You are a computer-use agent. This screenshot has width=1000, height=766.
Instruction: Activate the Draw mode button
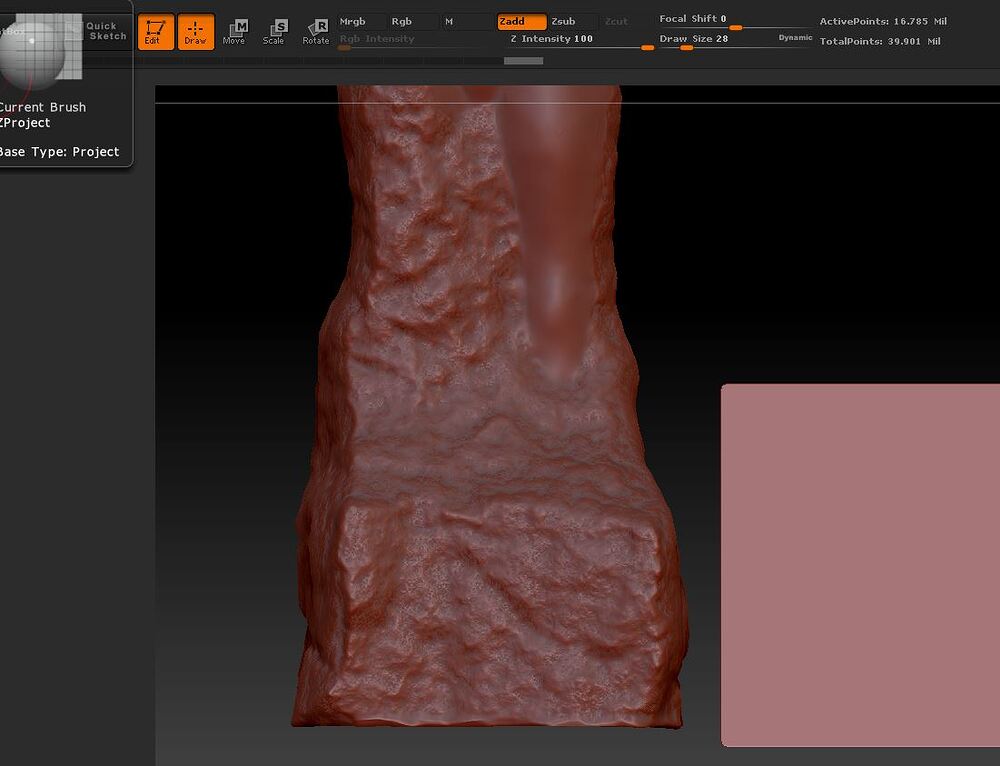click(x=196, y=31)
